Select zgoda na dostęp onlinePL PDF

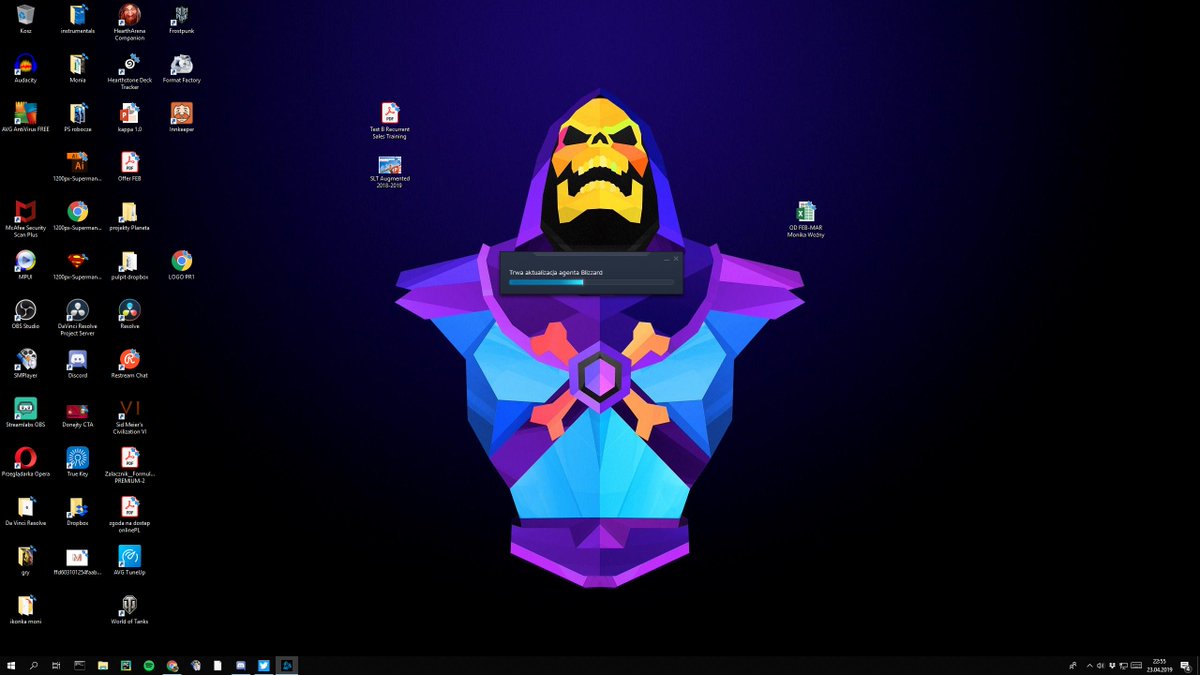click(129, 513)
